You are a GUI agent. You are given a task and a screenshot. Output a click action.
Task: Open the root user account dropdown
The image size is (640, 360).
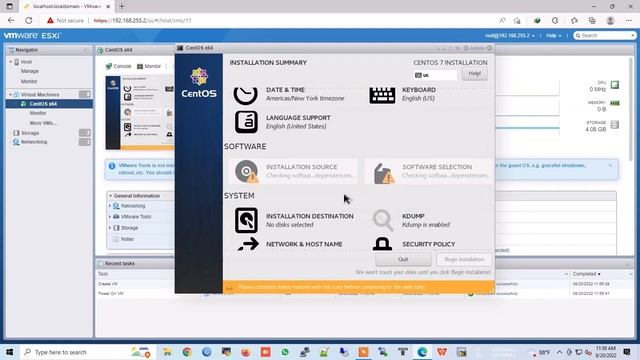pyautogui.click(x=510, y=36)
